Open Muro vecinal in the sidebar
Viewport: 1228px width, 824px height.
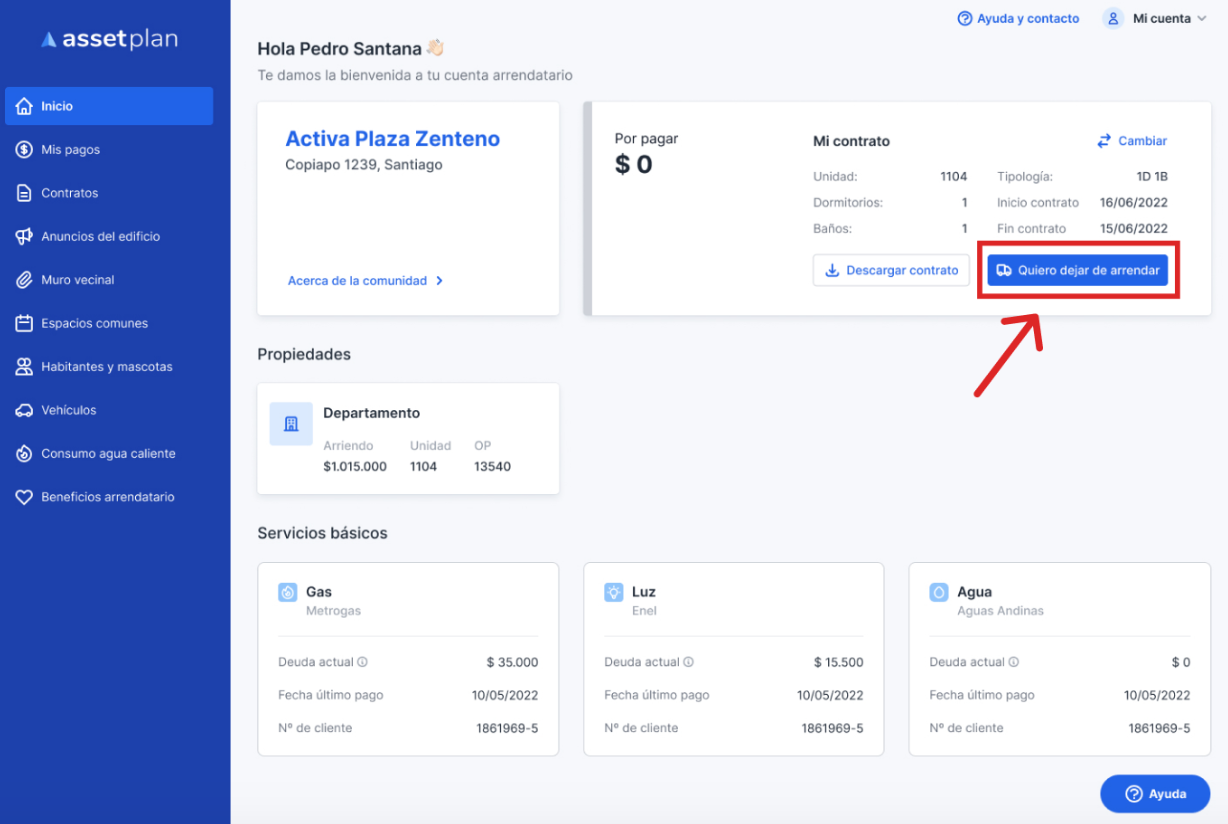[x=109, y=280]
